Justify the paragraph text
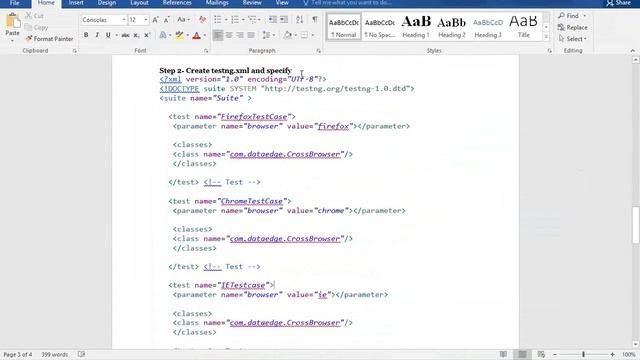Viewport: 640px width, 360px height. [251, 35]
